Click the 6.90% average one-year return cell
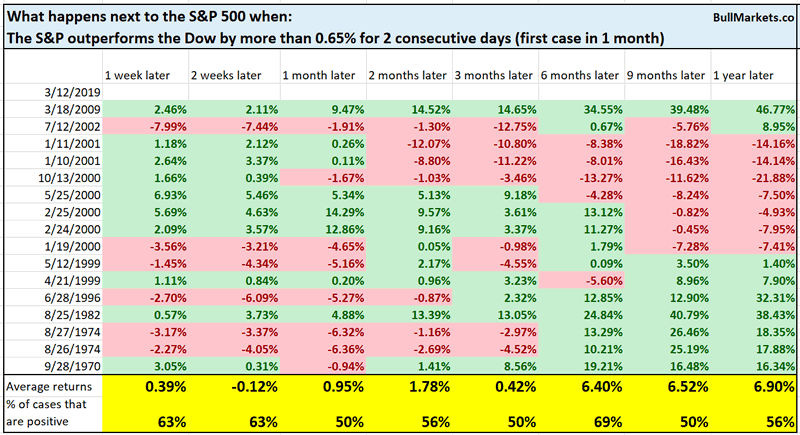The height and width of the screenshot is (435, 800). coord(755,386)
